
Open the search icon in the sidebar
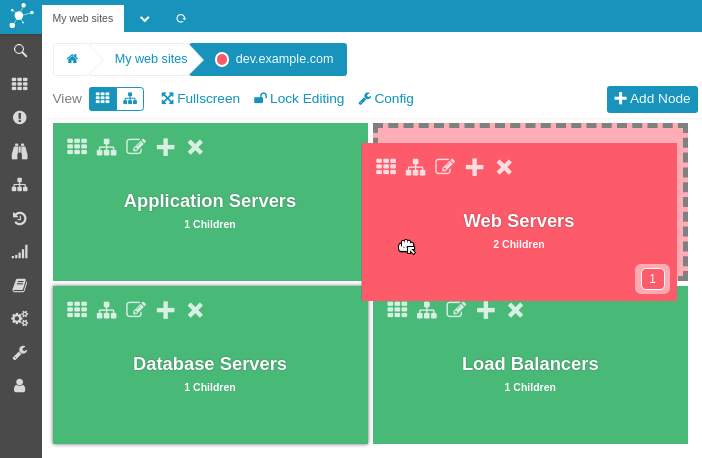tap(20, 51)
